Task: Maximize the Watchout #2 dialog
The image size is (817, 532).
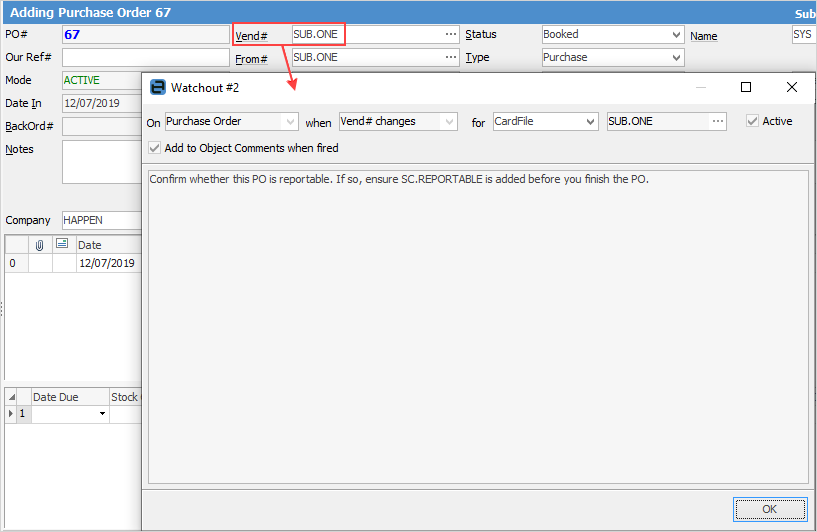Action: click(746, 87)
